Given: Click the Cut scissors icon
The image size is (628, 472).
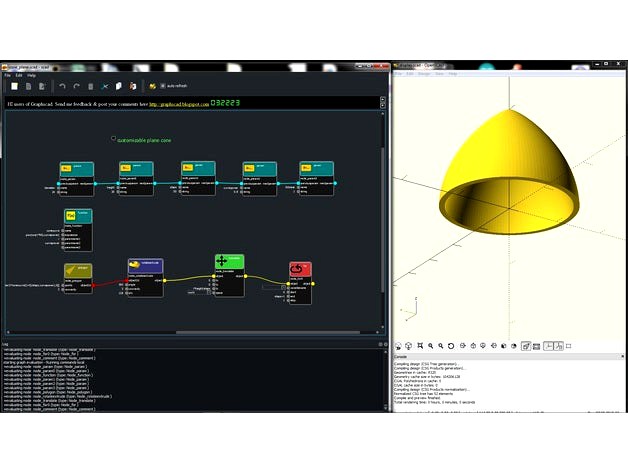Looking at the screenshot, I should [105, 87].
